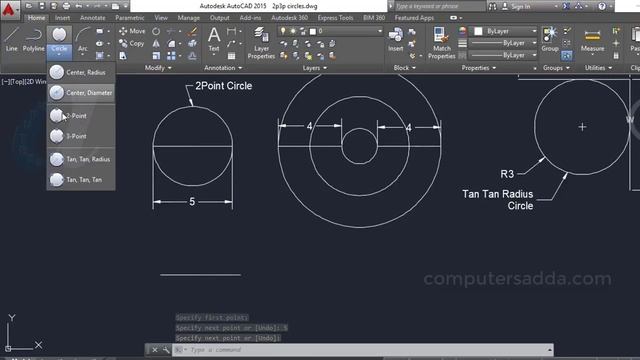Toggle group selection highlighted button
640x360 pixels.
point(567,55)
